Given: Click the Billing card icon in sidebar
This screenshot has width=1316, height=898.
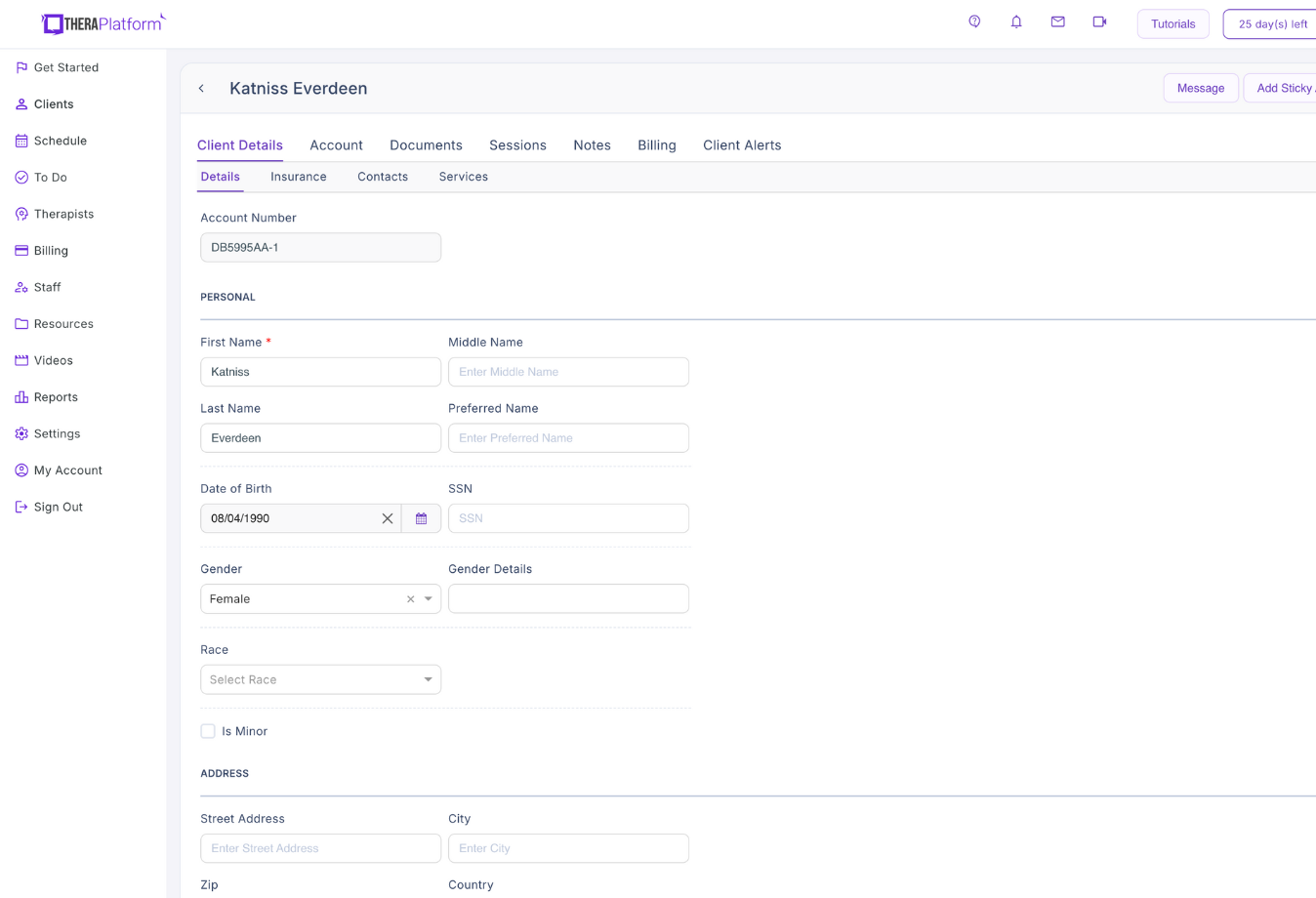Looking at the screenshot, I should click(21, 251).
